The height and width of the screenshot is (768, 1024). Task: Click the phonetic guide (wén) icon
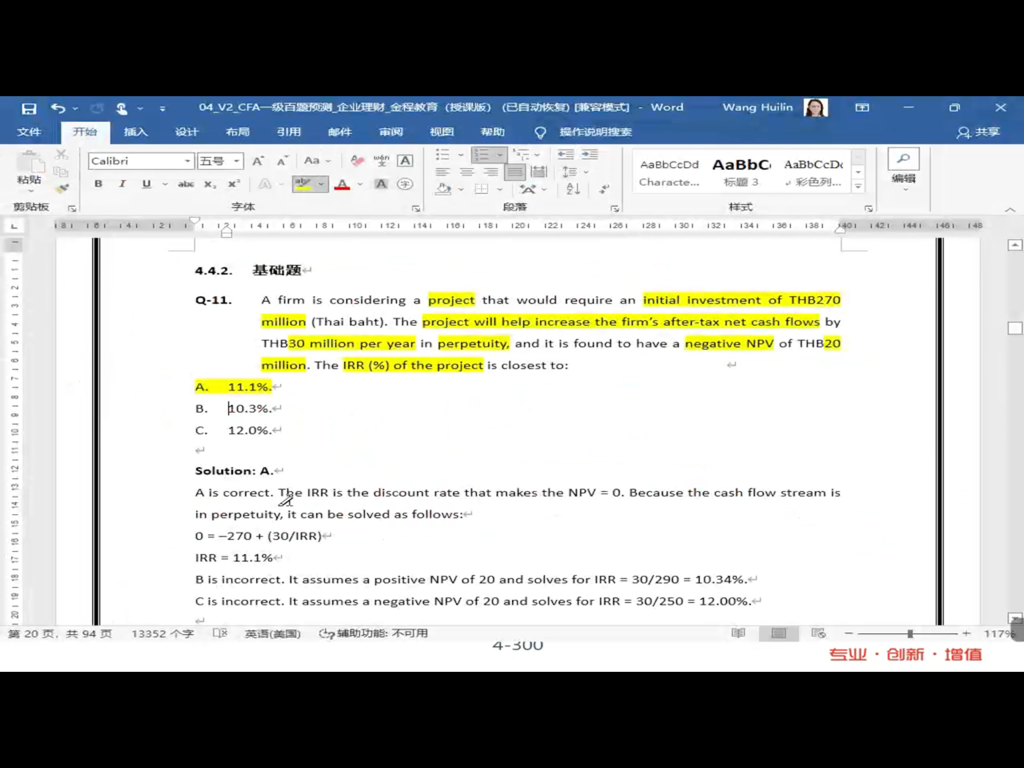click(x=381, y=161)
